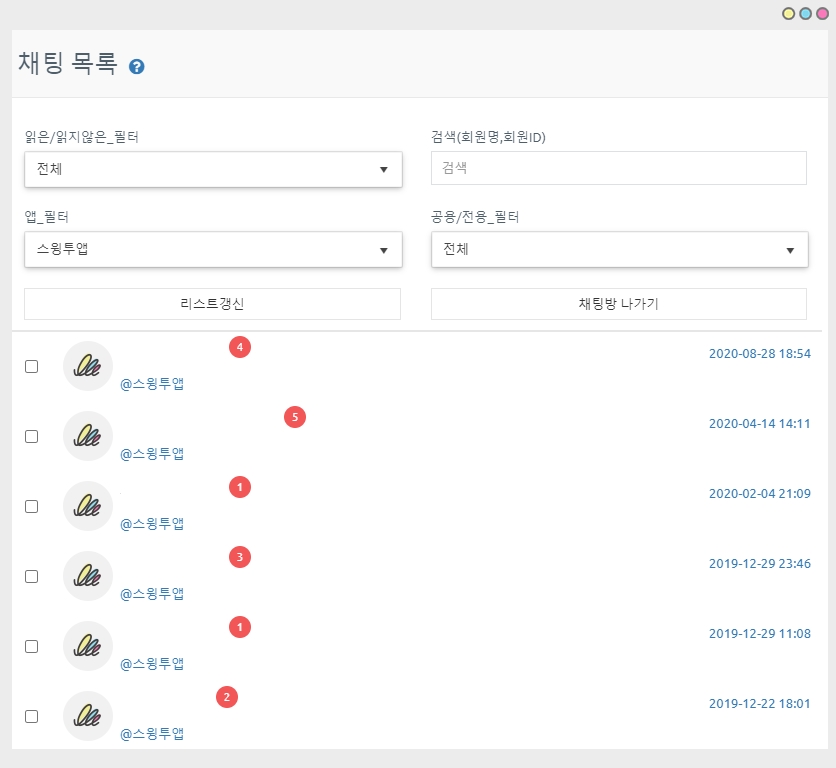Check the box for 2019-12-29 11:08 chat

(31, 646)
